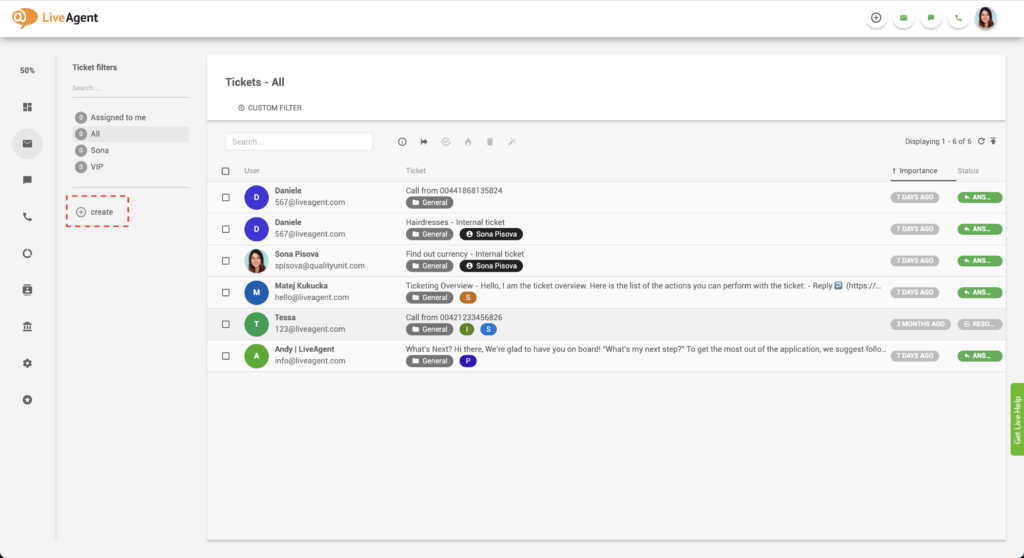Open the Chats section in left sidebar
Image resolution: width=1024 pixels, height=558 pixels.
[x=27, y=180]
